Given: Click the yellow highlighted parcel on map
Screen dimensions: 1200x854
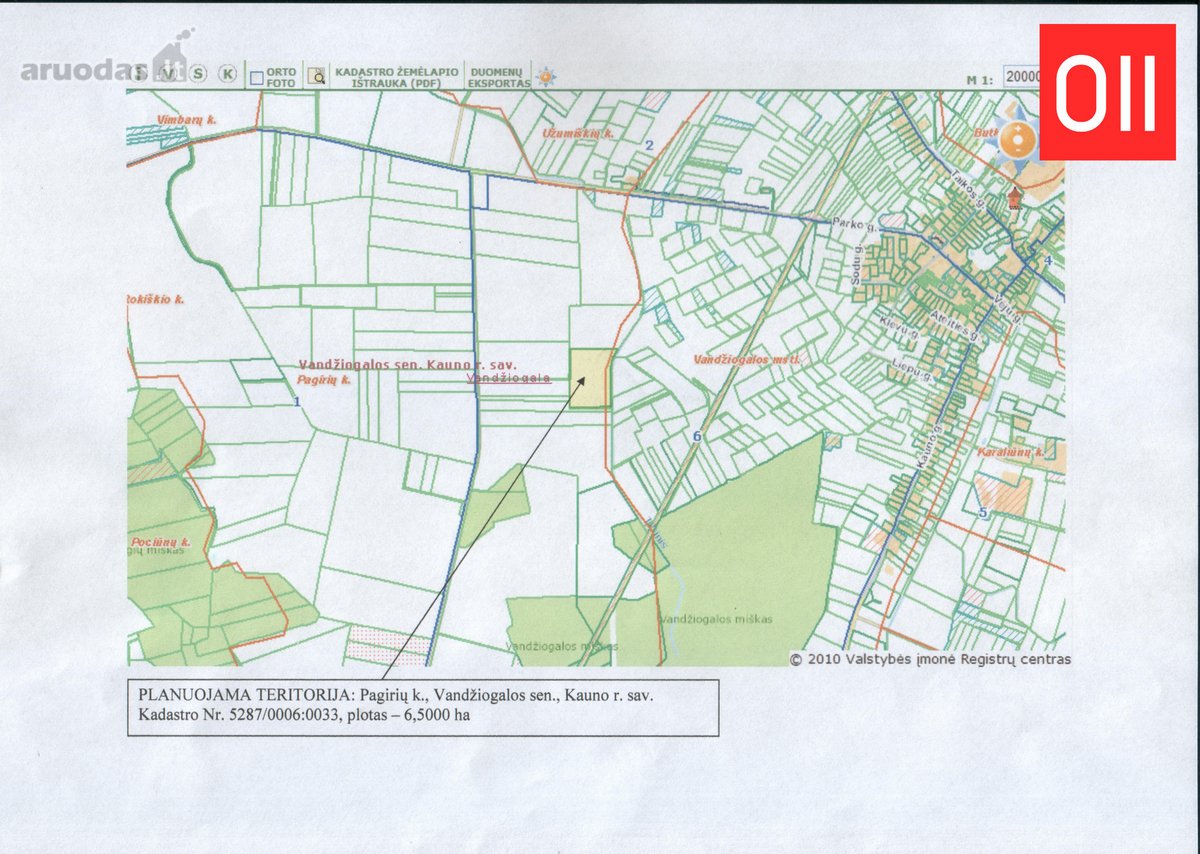Looking at the screenshot, I should [591, 378].
